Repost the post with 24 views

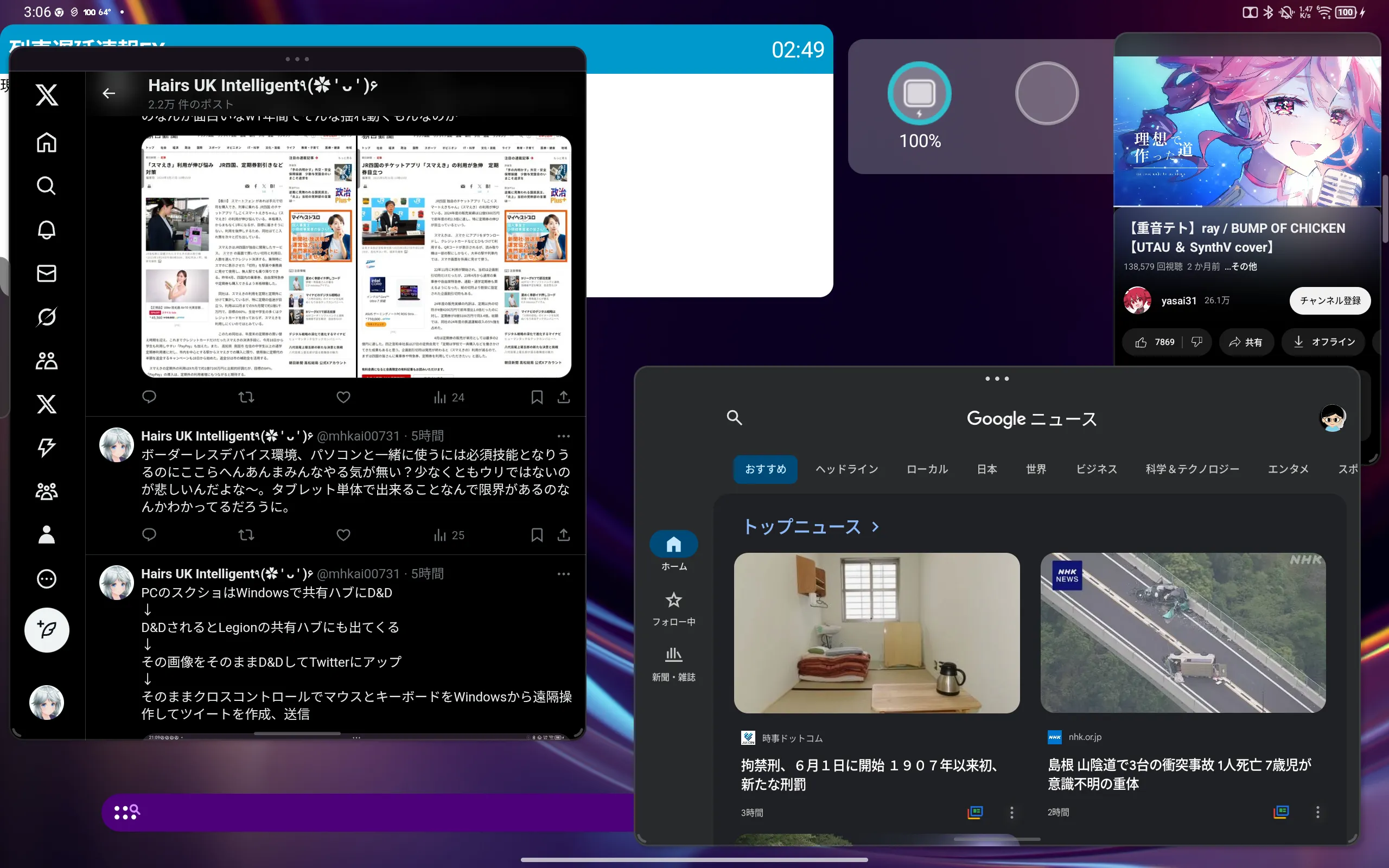[x=246, y=397]
